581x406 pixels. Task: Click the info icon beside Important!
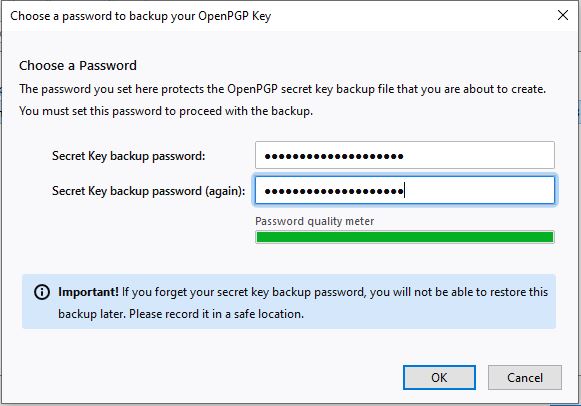tap(42, 292)
